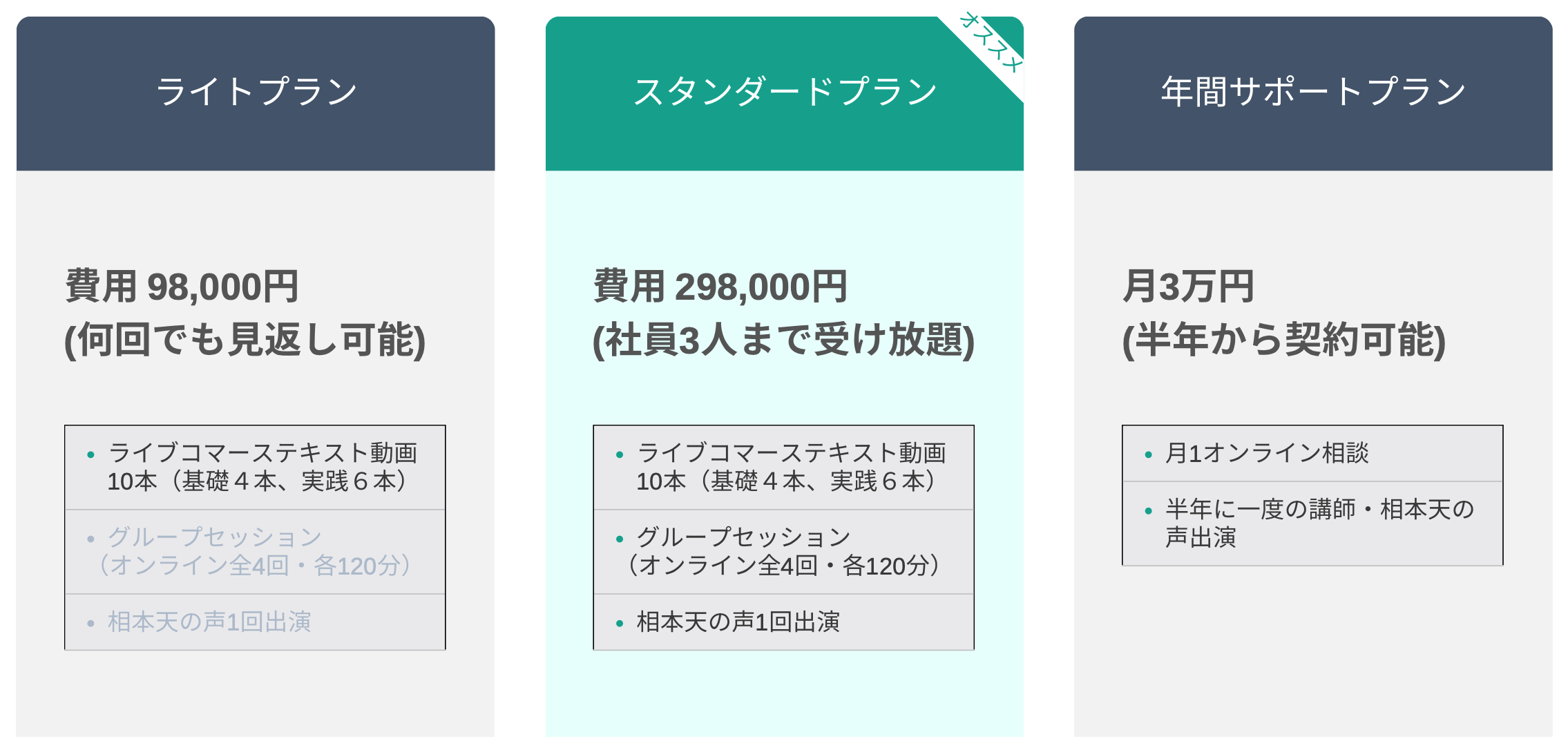Click the 費用 98,000円 price text
Viewport: 1568px width, 750px height.
pos(182,287)
